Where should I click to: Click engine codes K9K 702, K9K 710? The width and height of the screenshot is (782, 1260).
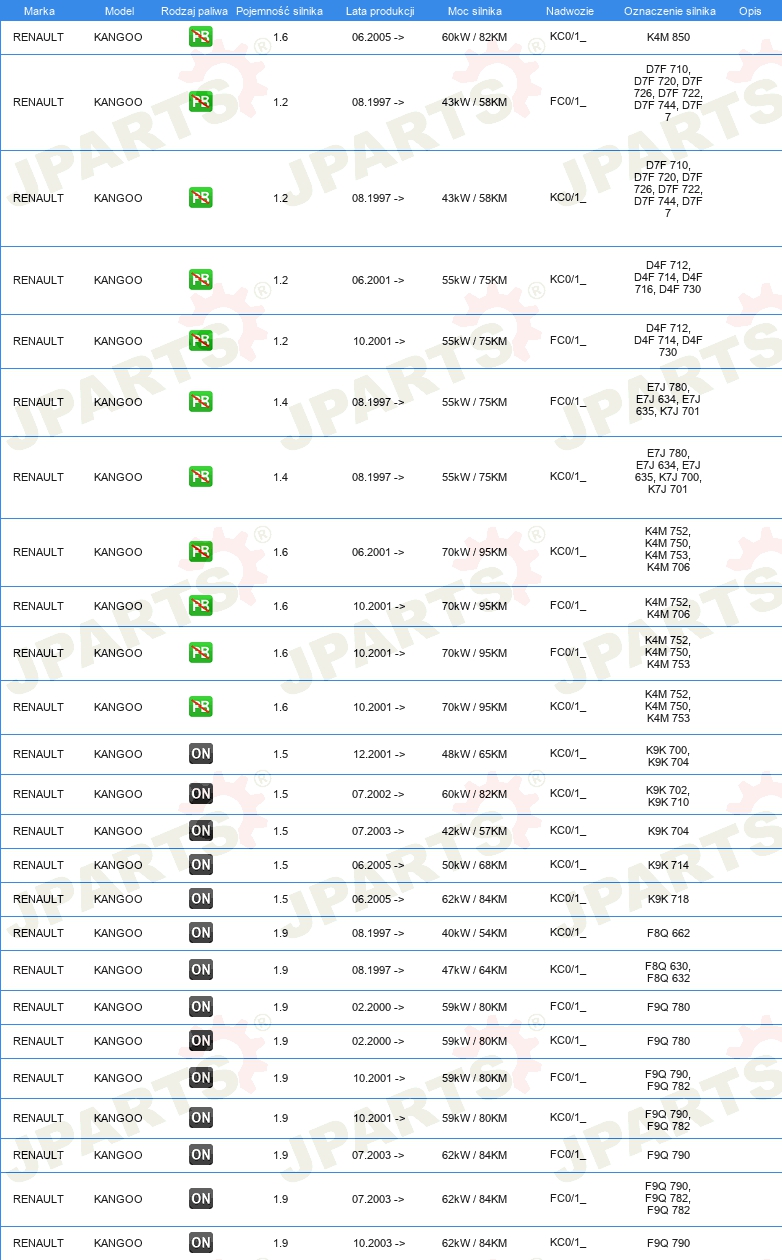coord(668,796)
